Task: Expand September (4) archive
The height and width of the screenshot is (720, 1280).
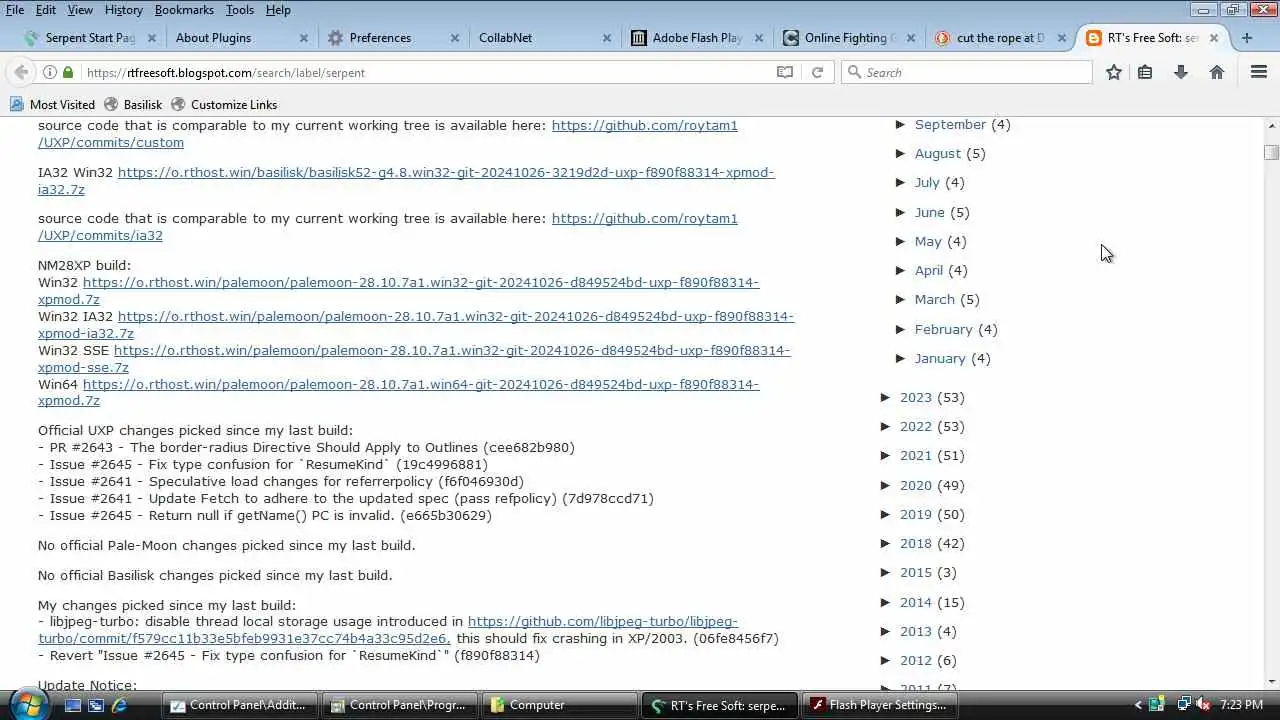Action: [901, 124]
